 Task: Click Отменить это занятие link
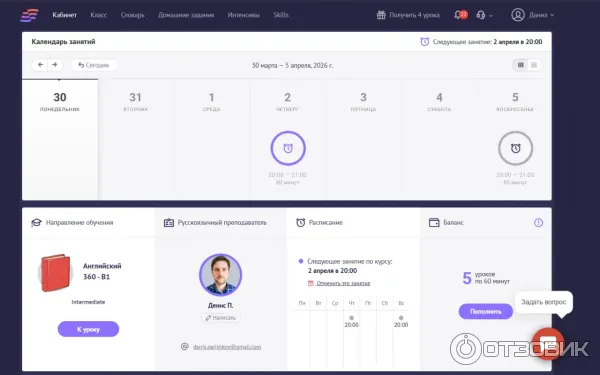[x=343, y=283]
